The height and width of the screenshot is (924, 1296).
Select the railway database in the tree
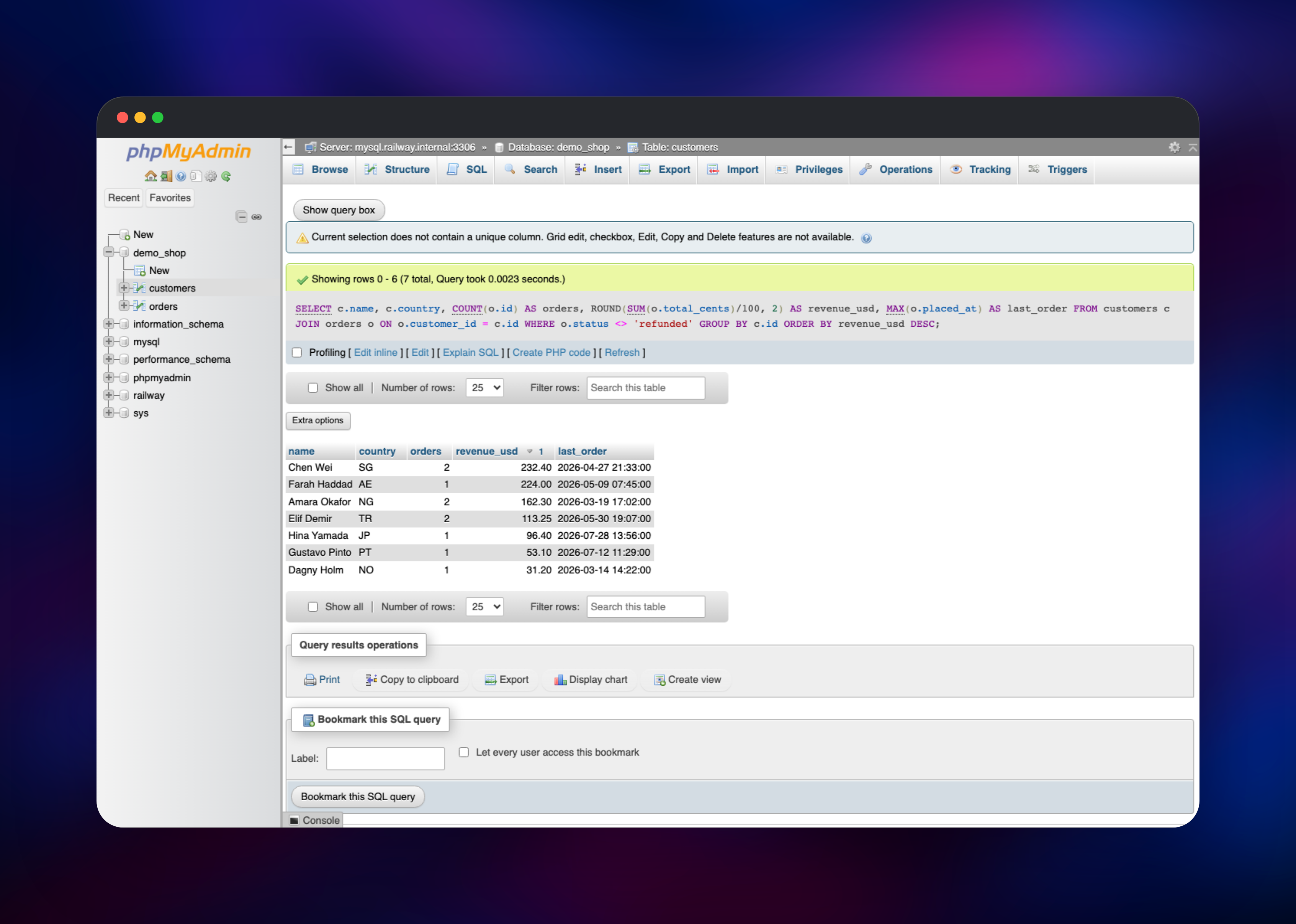(x=149, y=396)
